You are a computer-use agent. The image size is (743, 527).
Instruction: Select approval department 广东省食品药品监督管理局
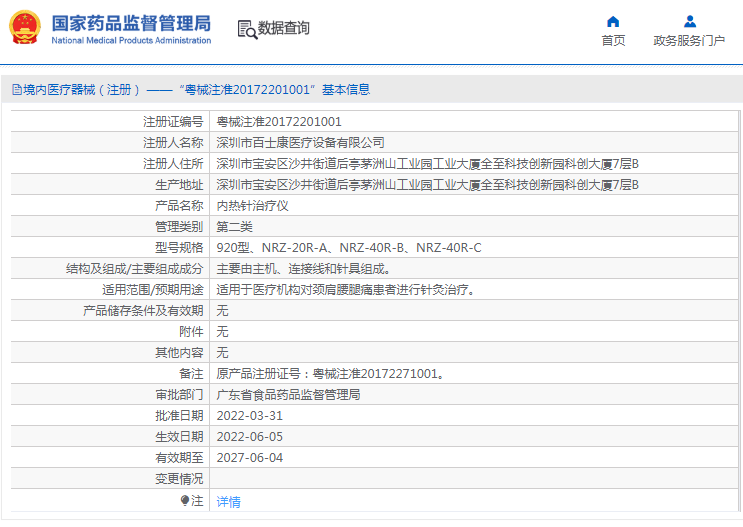point(289,395)
